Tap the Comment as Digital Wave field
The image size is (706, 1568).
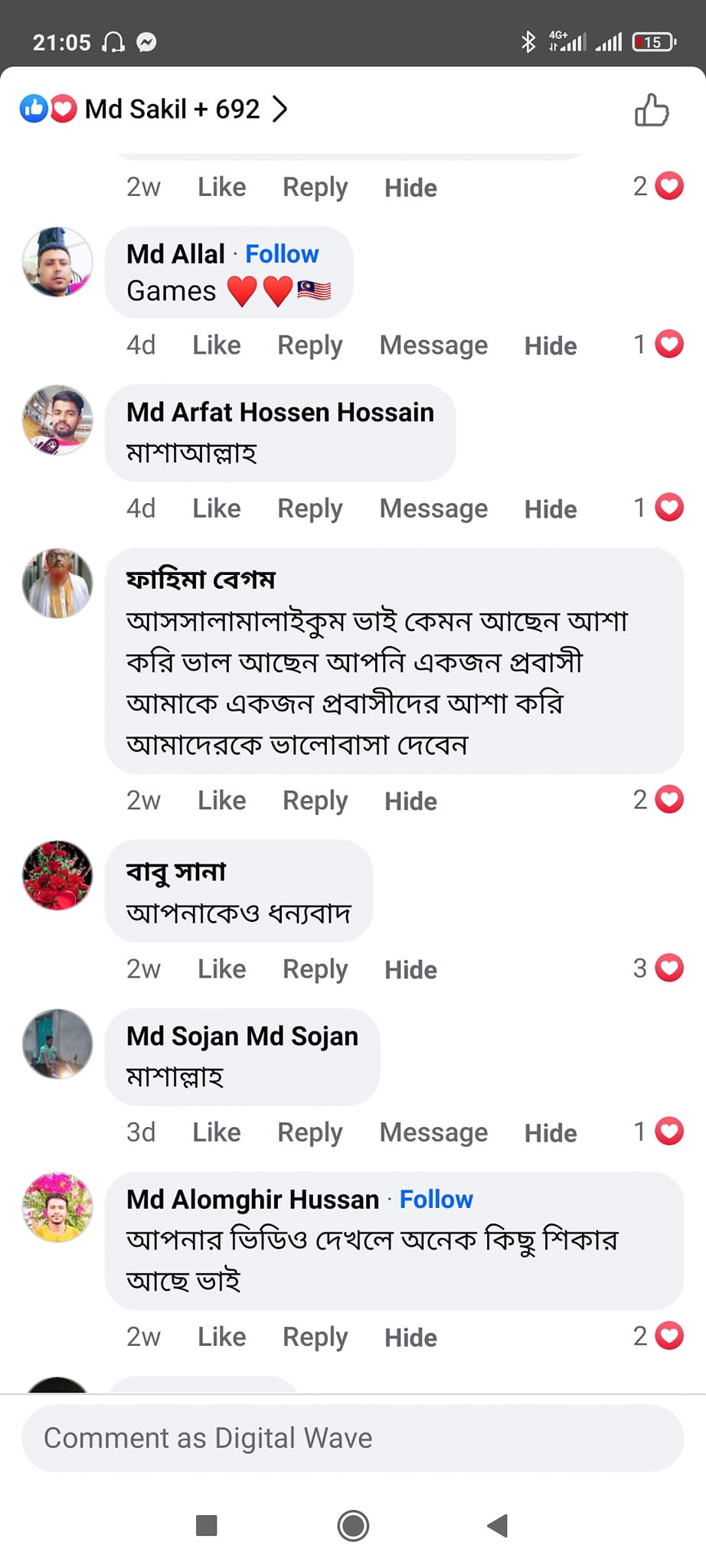(x=352, y=1438)
